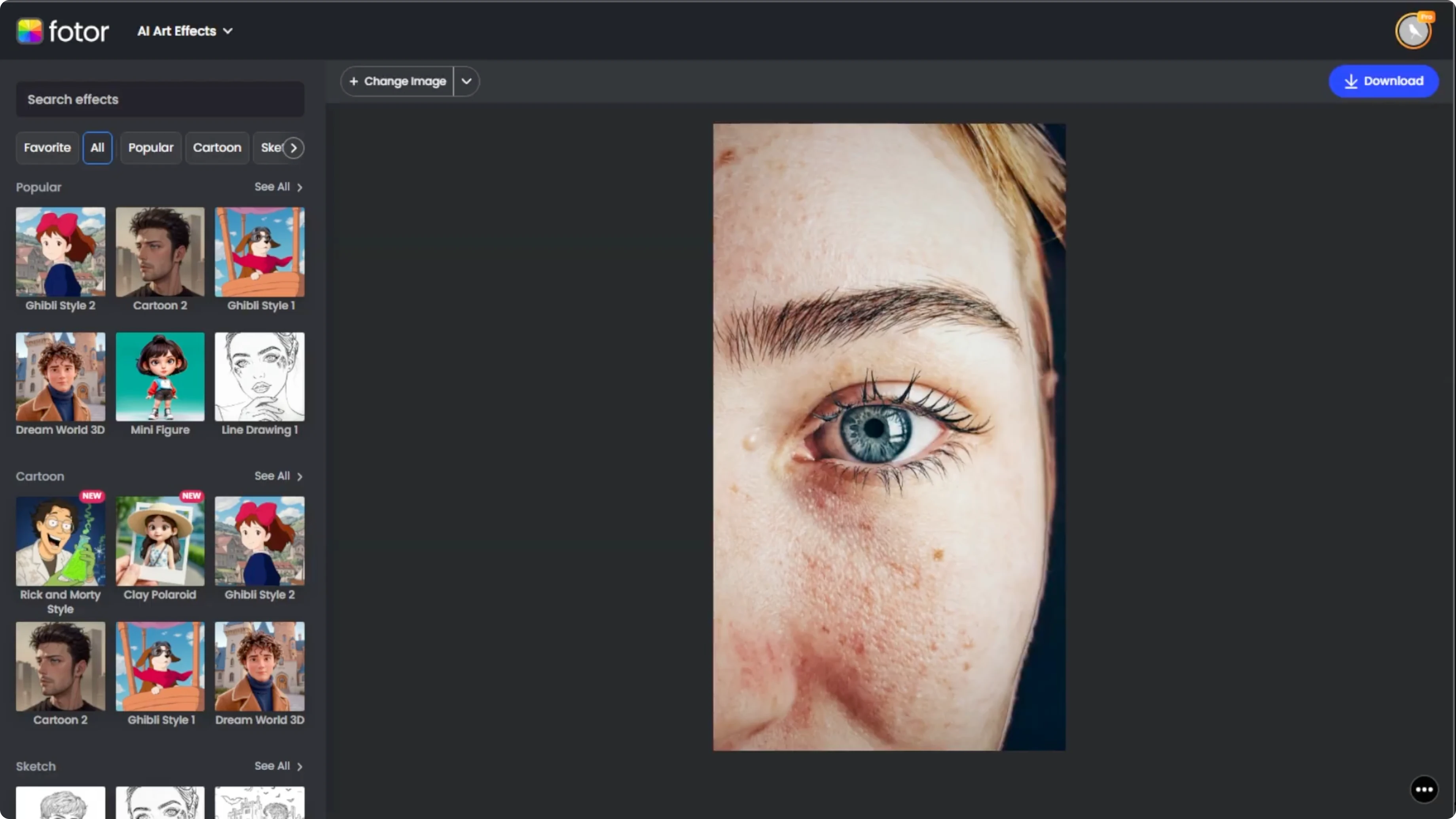
Task: Apply the Line Drawing 1 effect
Action: pos(260,376)
